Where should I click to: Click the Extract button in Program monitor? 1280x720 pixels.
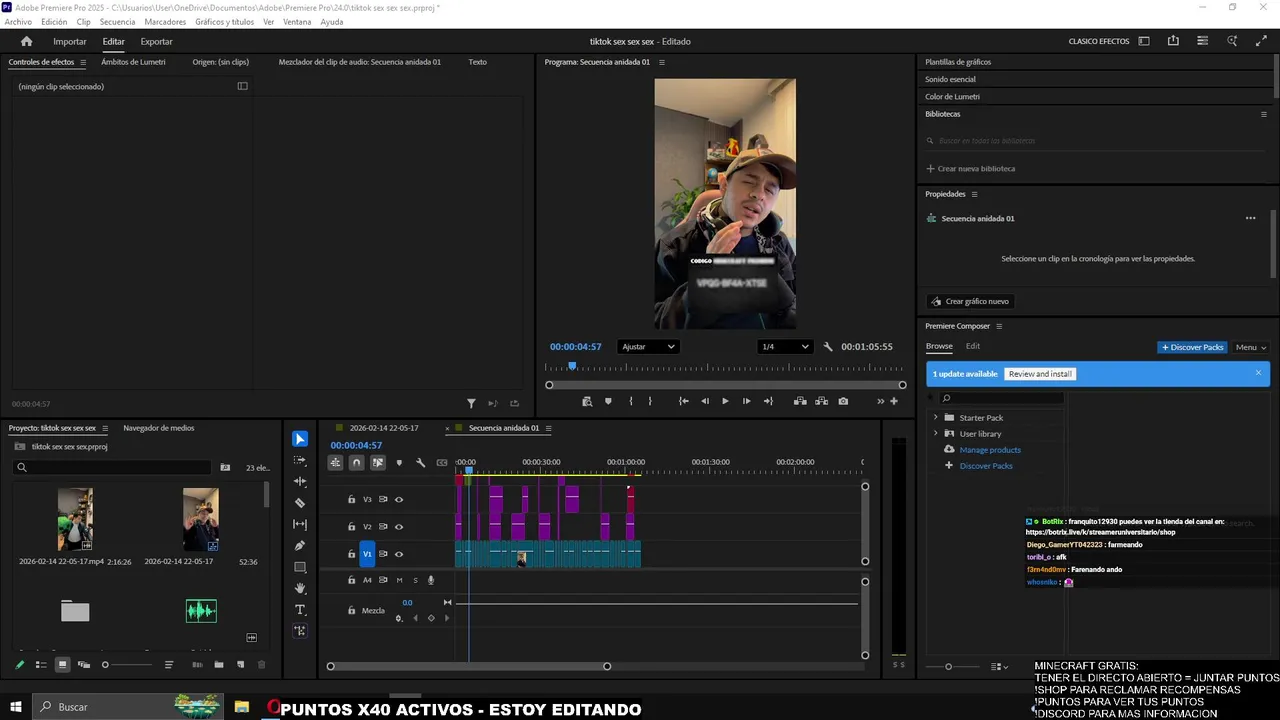point(821,401)
